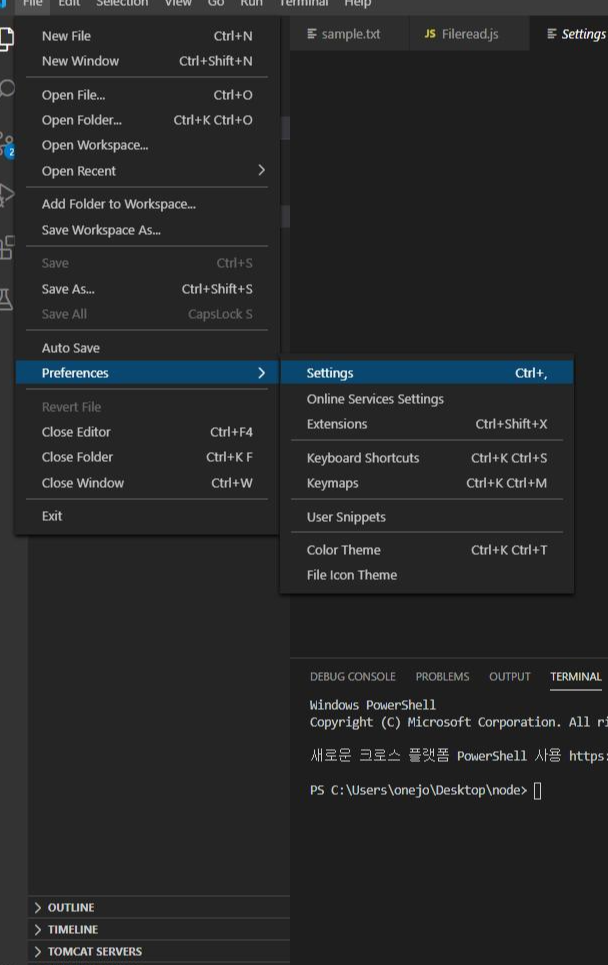
Task: Select Open Folder... menu entry
Action: (146, 120)
